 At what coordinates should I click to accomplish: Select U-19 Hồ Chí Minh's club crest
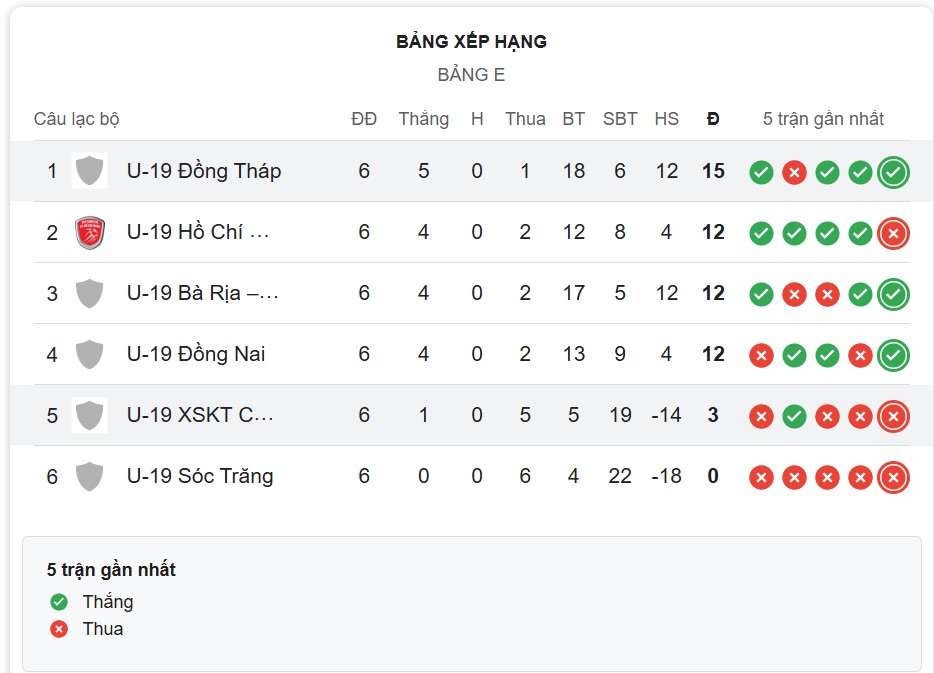point(89,232)
